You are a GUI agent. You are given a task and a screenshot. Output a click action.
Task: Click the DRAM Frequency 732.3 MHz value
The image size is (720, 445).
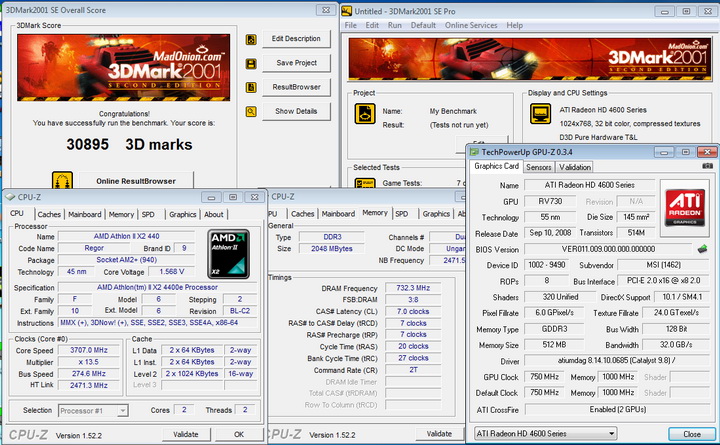click(413, 288)
